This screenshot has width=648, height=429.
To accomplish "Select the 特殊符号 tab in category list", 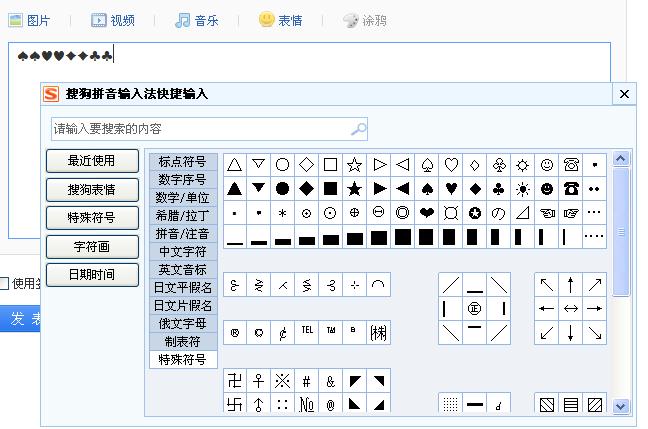I will pyautogui.click(x=183, y=360).
